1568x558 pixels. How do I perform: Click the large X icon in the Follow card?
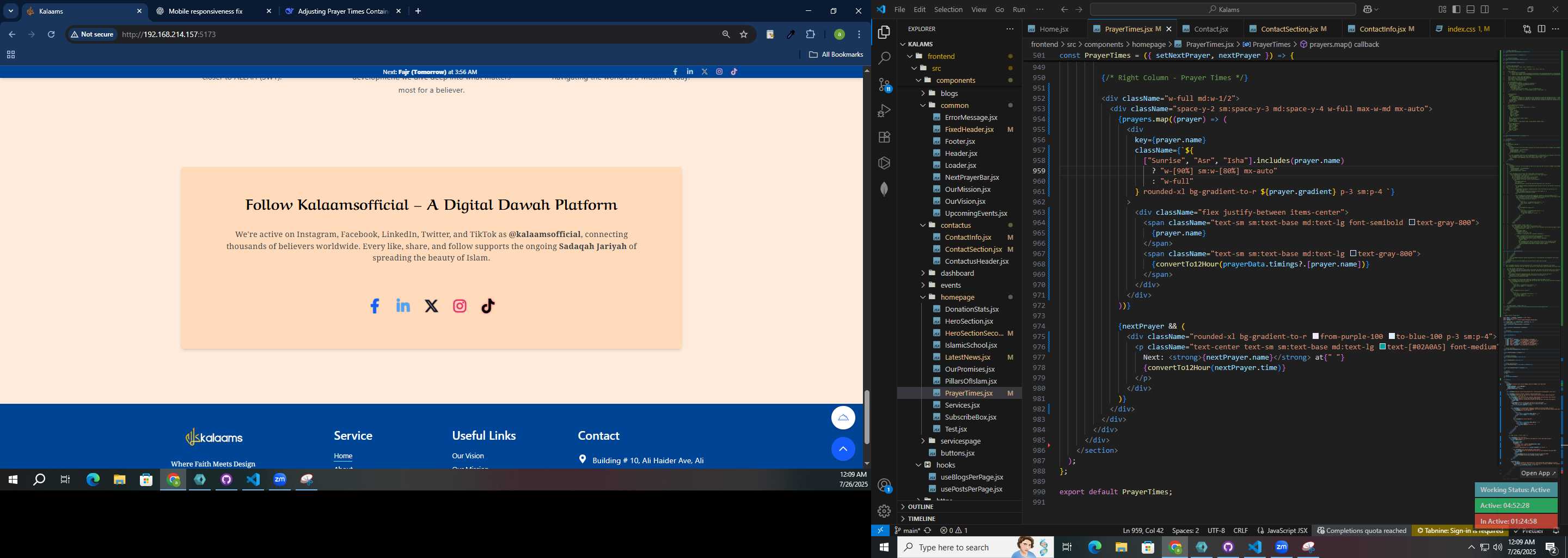pos(432,306)
